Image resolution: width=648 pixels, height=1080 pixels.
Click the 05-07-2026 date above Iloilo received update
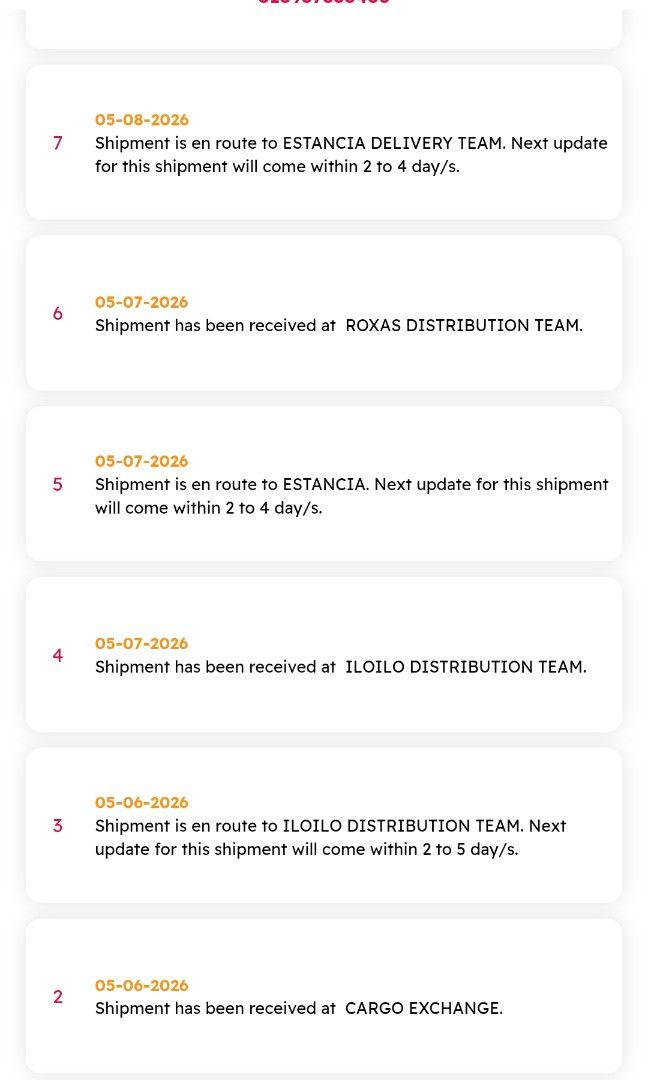click(142, 644)
